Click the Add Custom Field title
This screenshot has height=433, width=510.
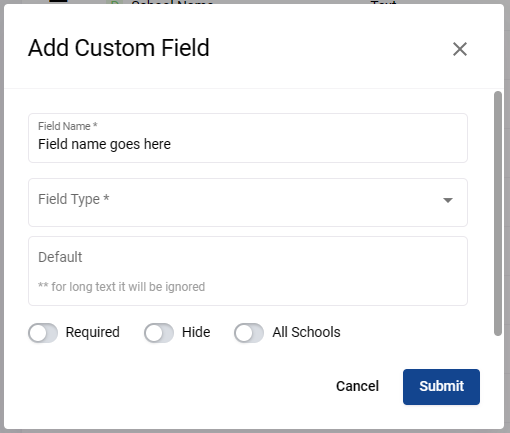pyautogui.click(x=119, y=48)
